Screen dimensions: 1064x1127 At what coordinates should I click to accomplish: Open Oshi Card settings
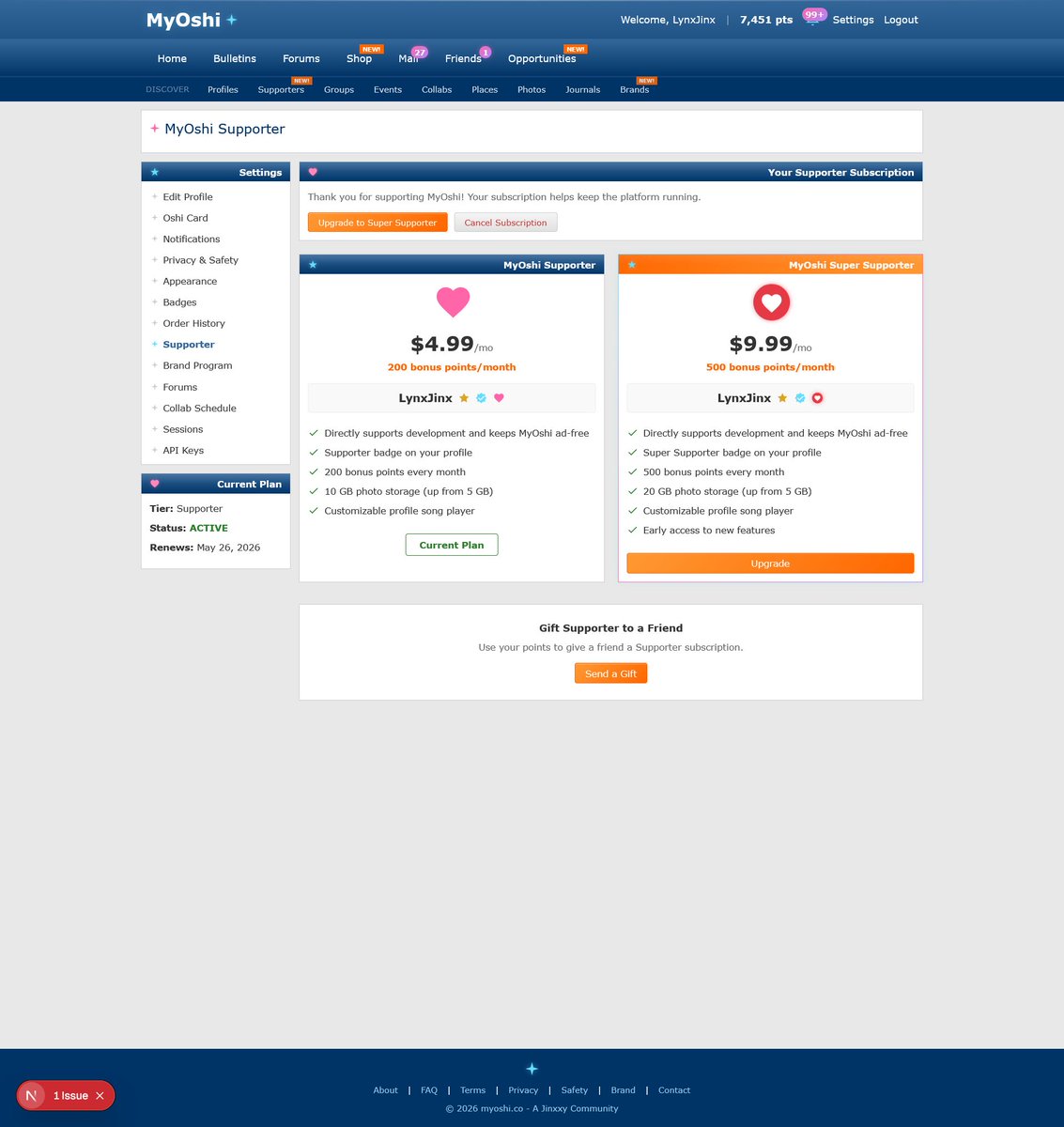click(x=185, y=218)
